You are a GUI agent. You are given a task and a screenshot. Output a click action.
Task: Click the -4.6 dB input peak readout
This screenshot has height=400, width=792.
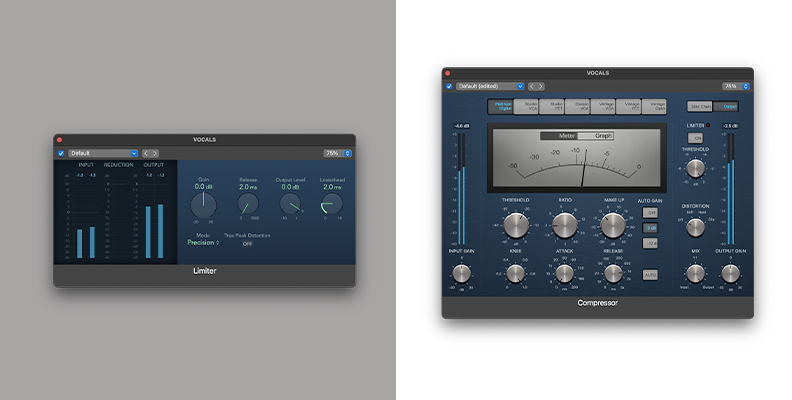(461, 126)
